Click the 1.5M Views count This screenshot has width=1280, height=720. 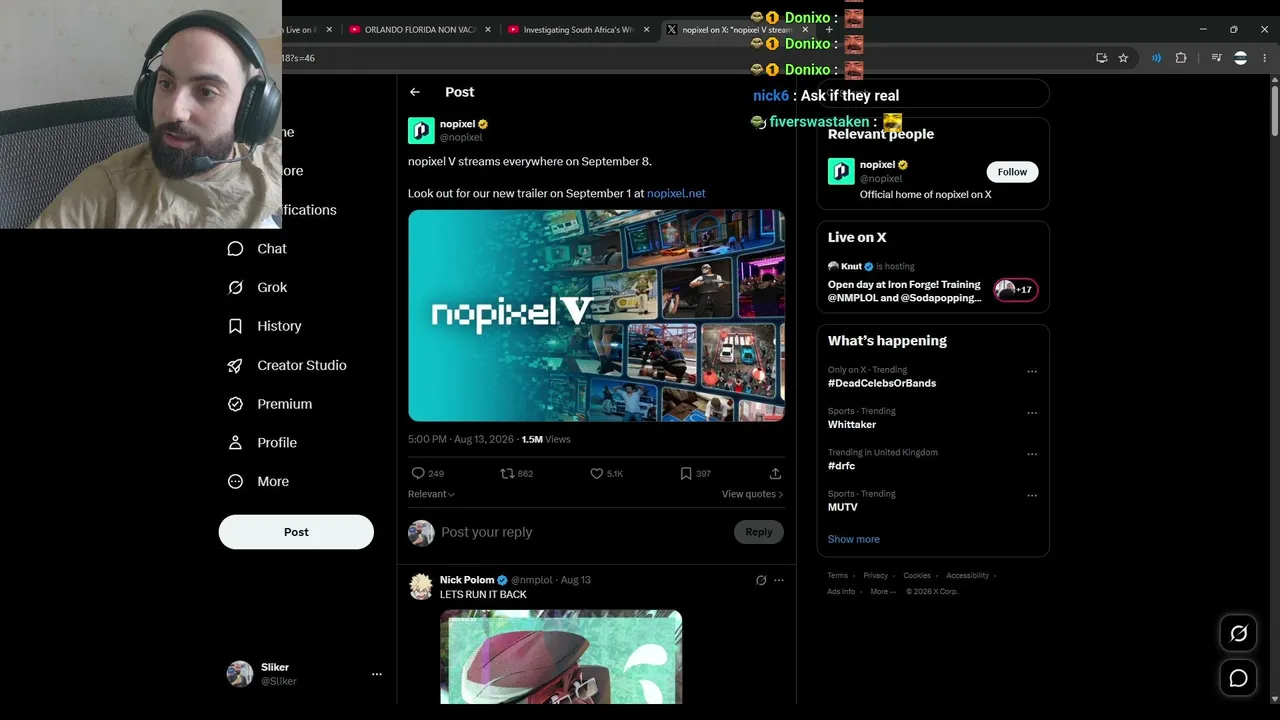point(546,439)
